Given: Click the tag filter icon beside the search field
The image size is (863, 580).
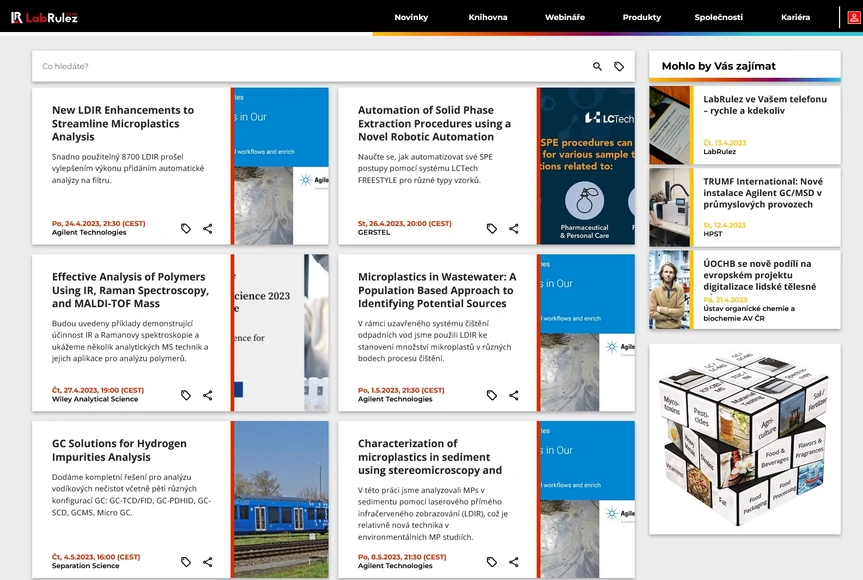Looking at the screenshot, I should (619, 65).
